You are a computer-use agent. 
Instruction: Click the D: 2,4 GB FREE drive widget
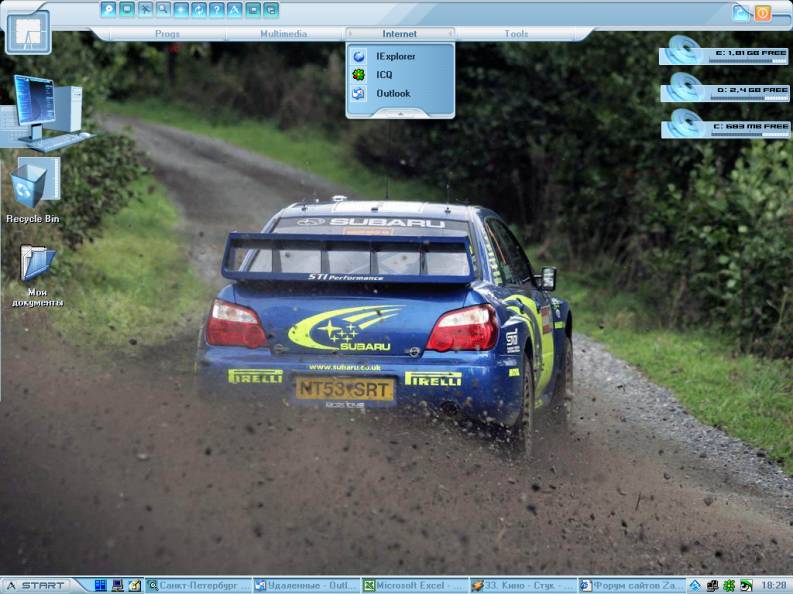coord(725,88)
